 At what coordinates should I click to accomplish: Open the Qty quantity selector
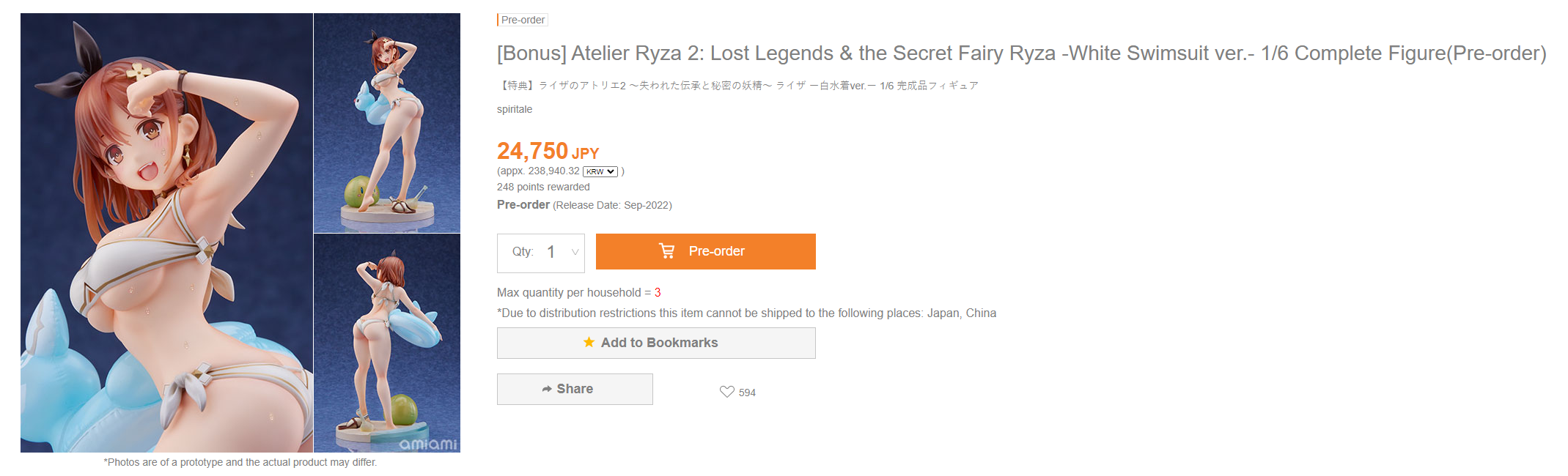coord(540,253)
